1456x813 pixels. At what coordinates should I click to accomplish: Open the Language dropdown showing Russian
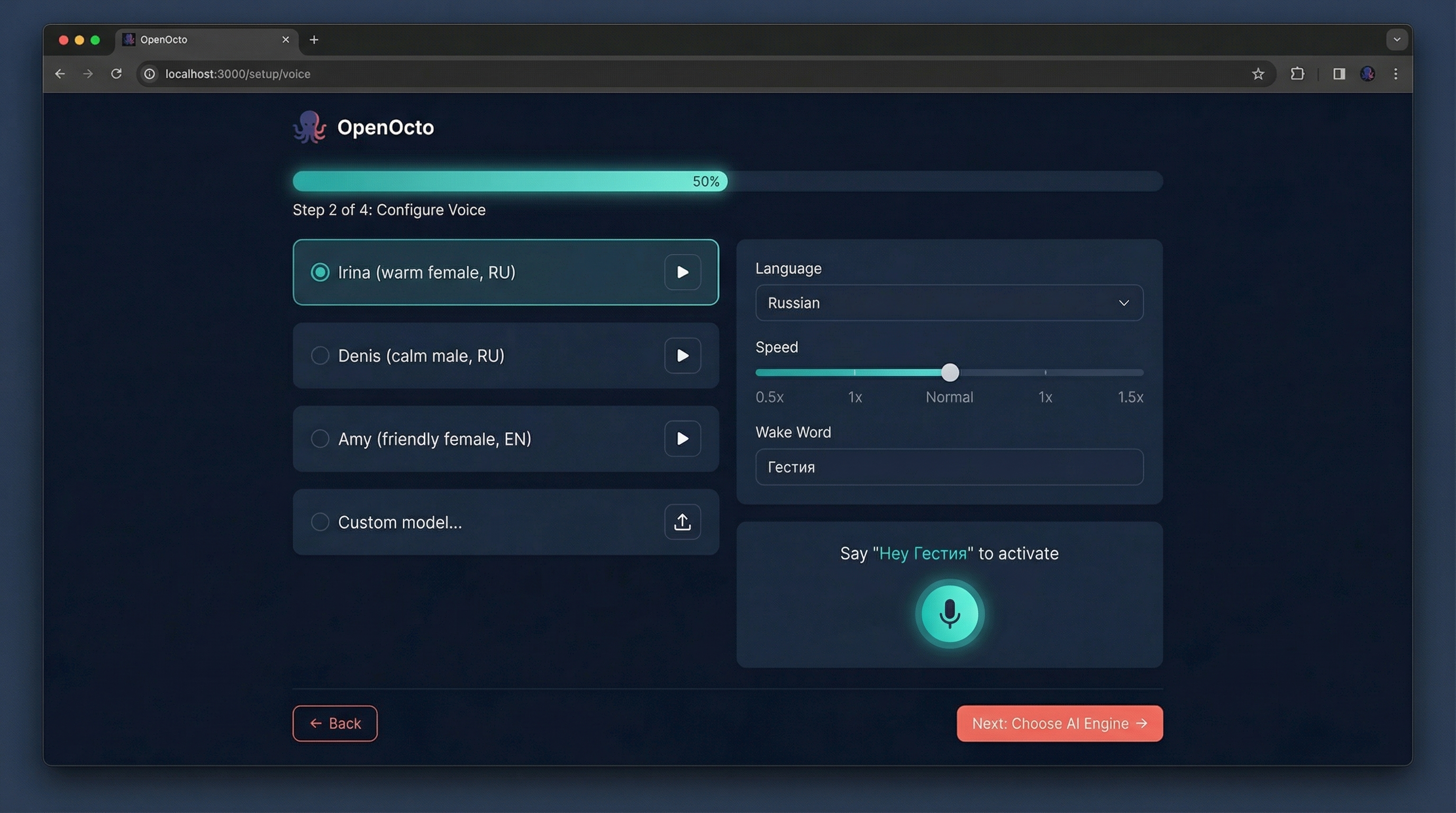(x=949, y=303)
